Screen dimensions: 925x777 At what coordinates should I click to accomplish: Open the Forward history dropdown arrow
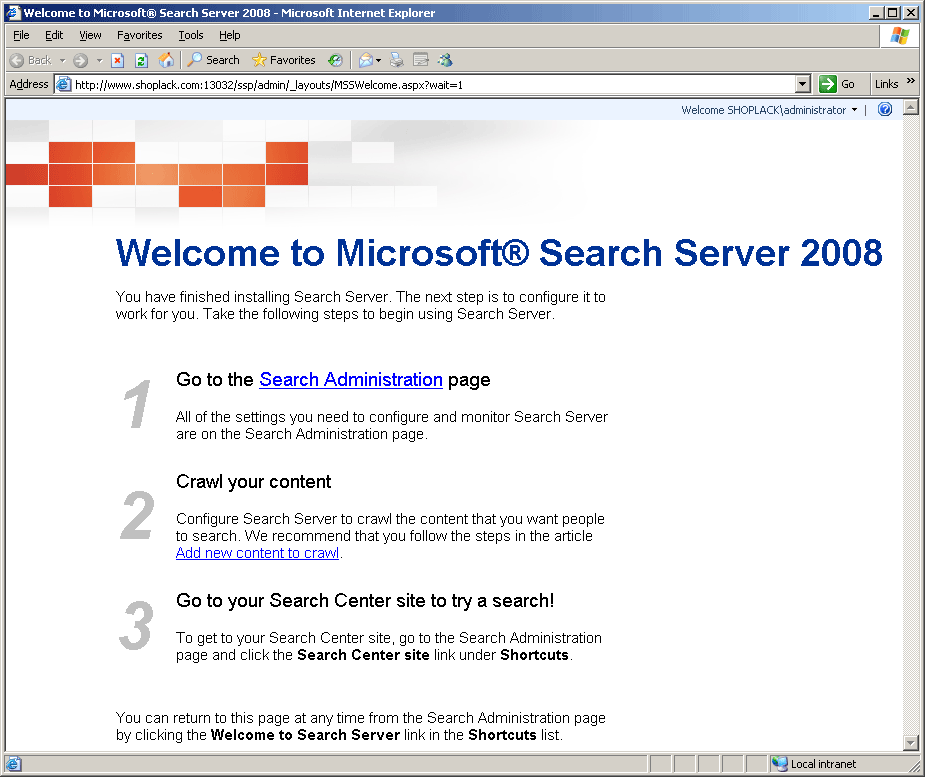100,60
